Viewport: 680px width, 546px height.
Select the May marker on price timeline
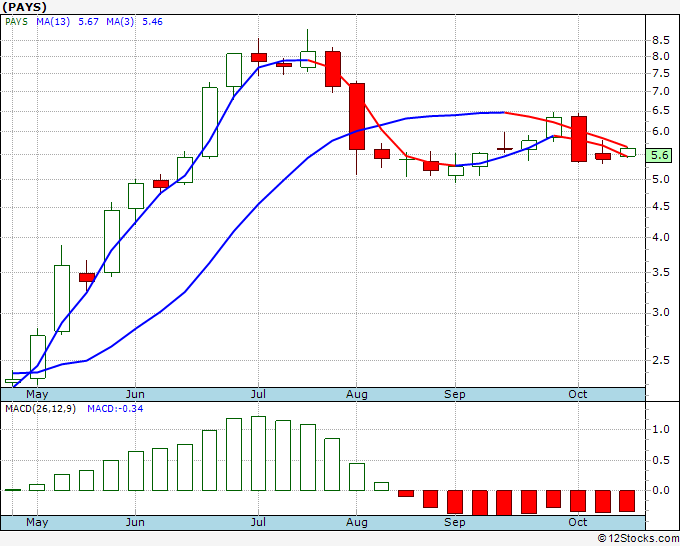pos(37,394)
